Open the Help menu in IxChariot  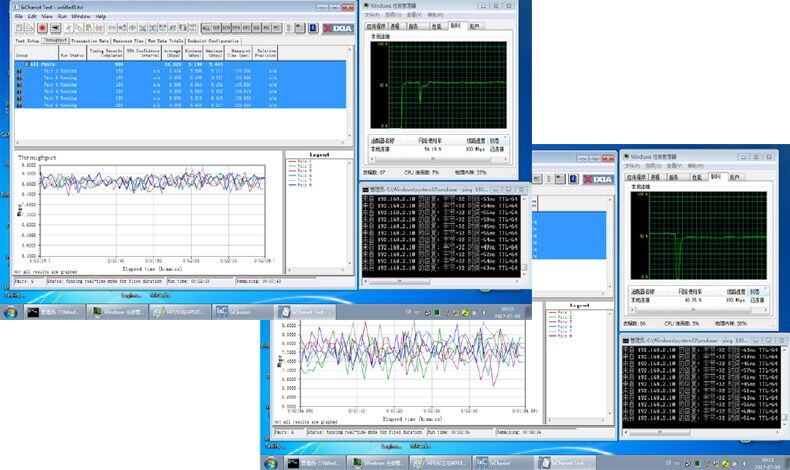[x=101, y=16]
